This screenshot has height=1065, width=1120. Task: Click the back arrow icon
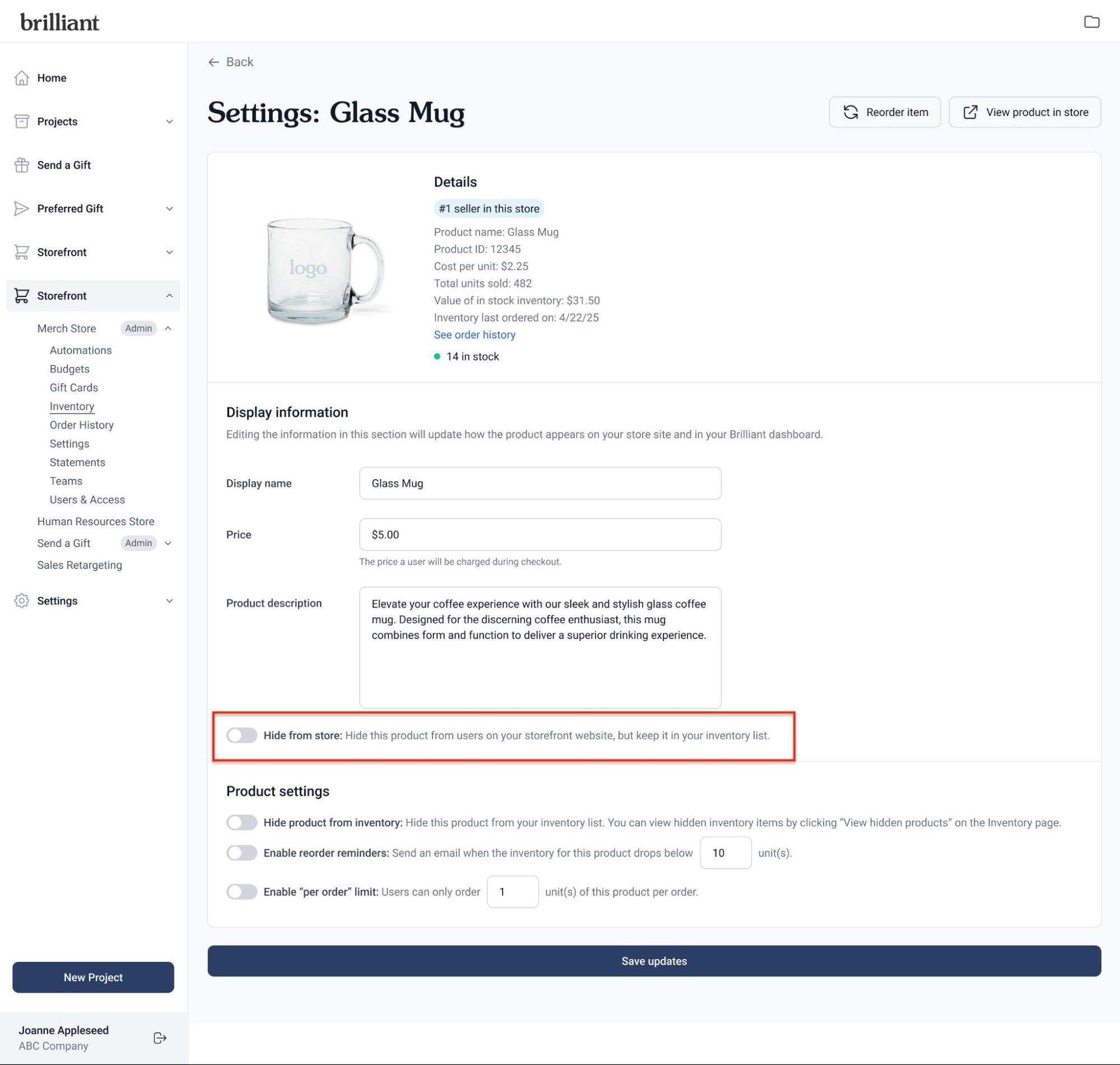click(x=213, y=62)
